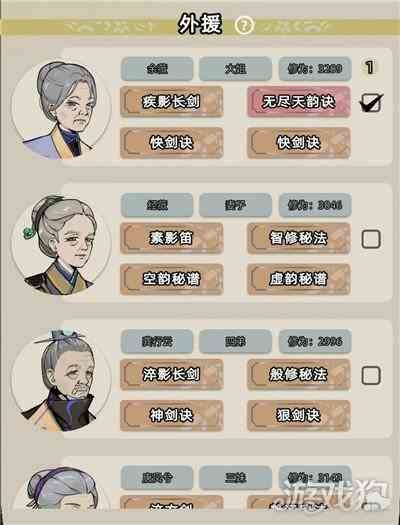Select the 狠剑诀 skill
The height and width of the screenshot is (525, 400).
pyautogui.click(x=299, y=416)
